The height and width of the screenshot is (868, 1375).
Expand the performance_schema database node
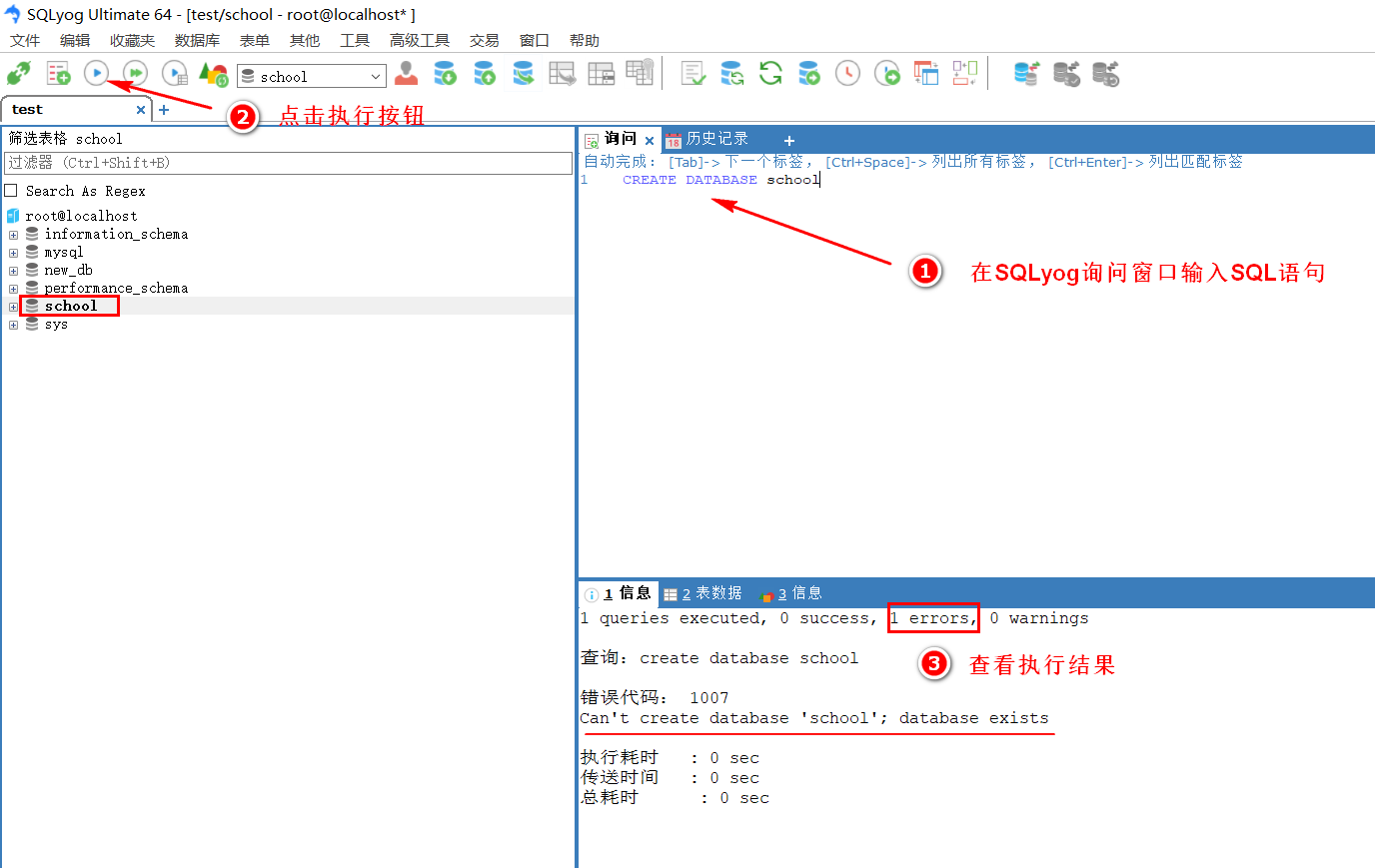pyautogui.click(x=13, y=289)
